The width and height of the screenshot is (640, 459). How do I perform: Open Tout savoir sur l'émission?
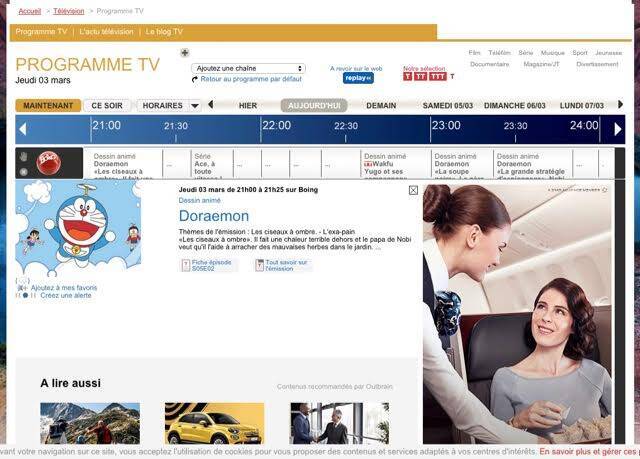coord(282,265)
